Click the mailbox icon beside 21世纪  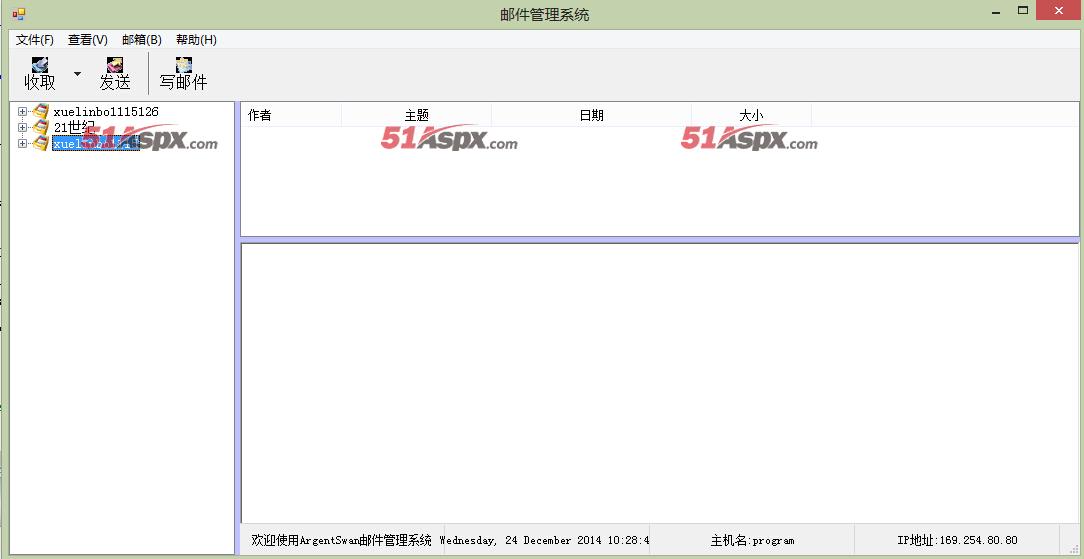tap(41, 127)
